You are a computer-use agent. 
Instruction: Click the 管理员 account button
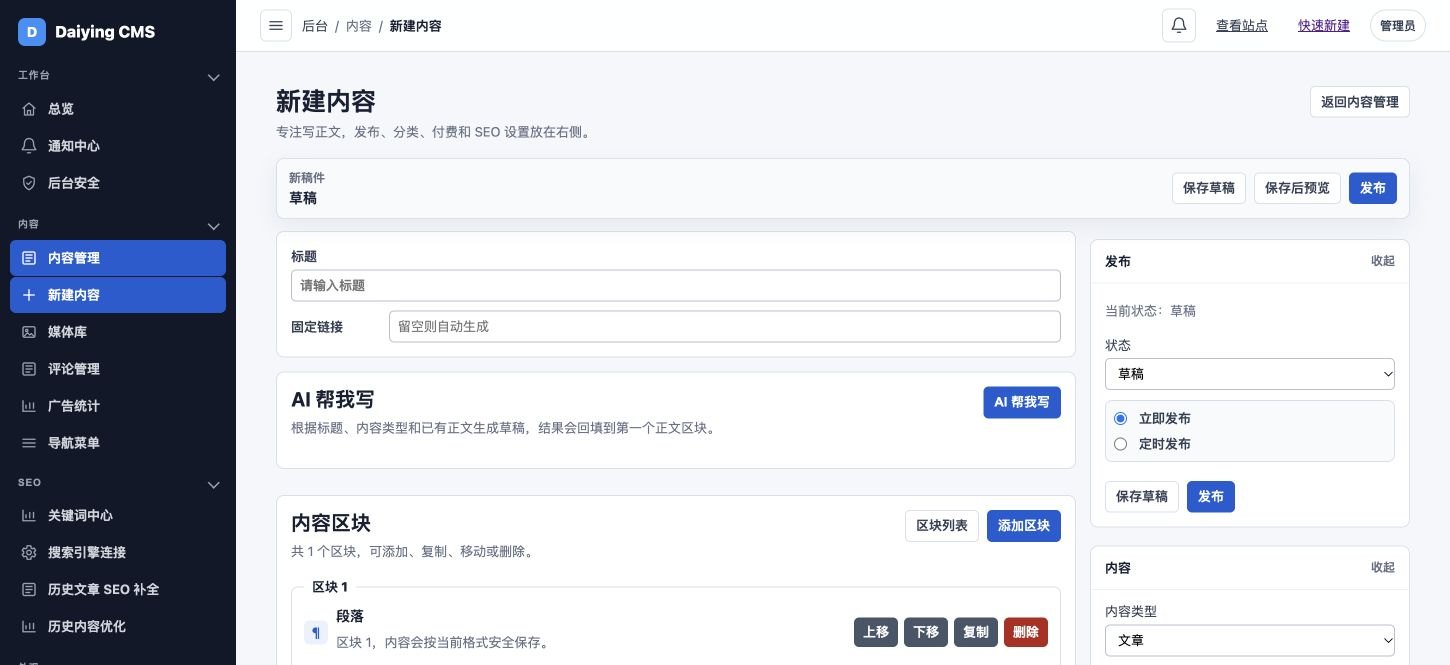[x=1397, y=26]
